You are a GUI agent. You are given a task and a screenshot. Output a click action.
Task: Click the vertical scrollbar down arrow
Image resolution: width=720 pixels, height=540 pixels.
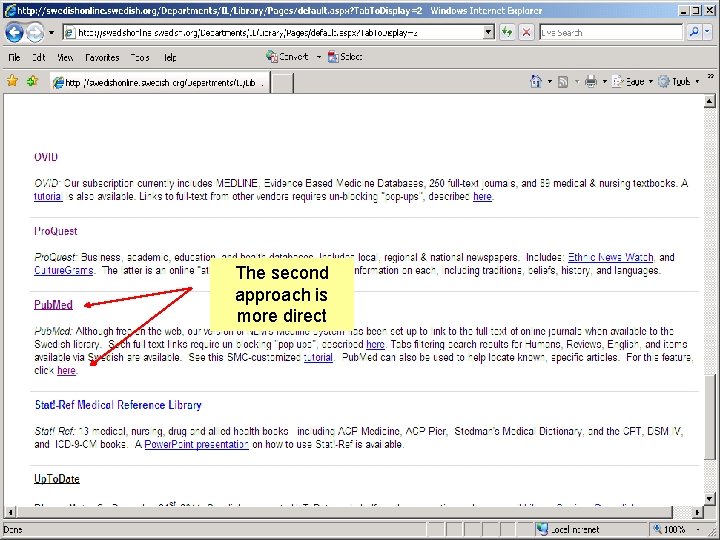[709, 499]
